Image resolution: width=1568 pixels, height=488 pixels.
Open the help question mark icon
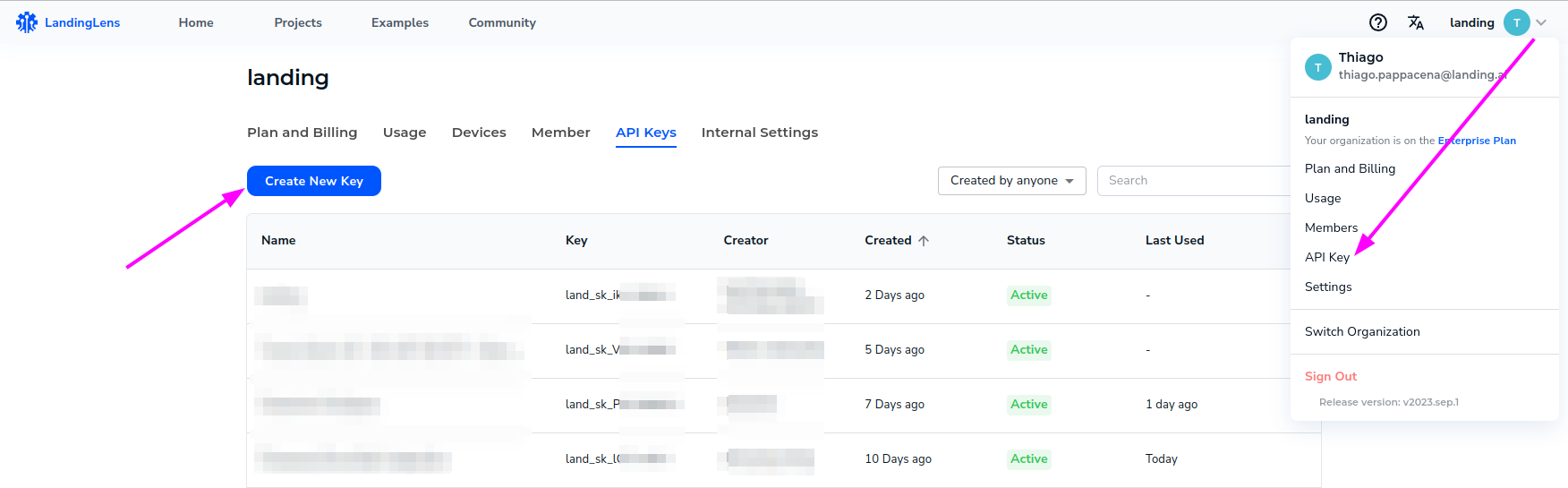(1378, 22)
